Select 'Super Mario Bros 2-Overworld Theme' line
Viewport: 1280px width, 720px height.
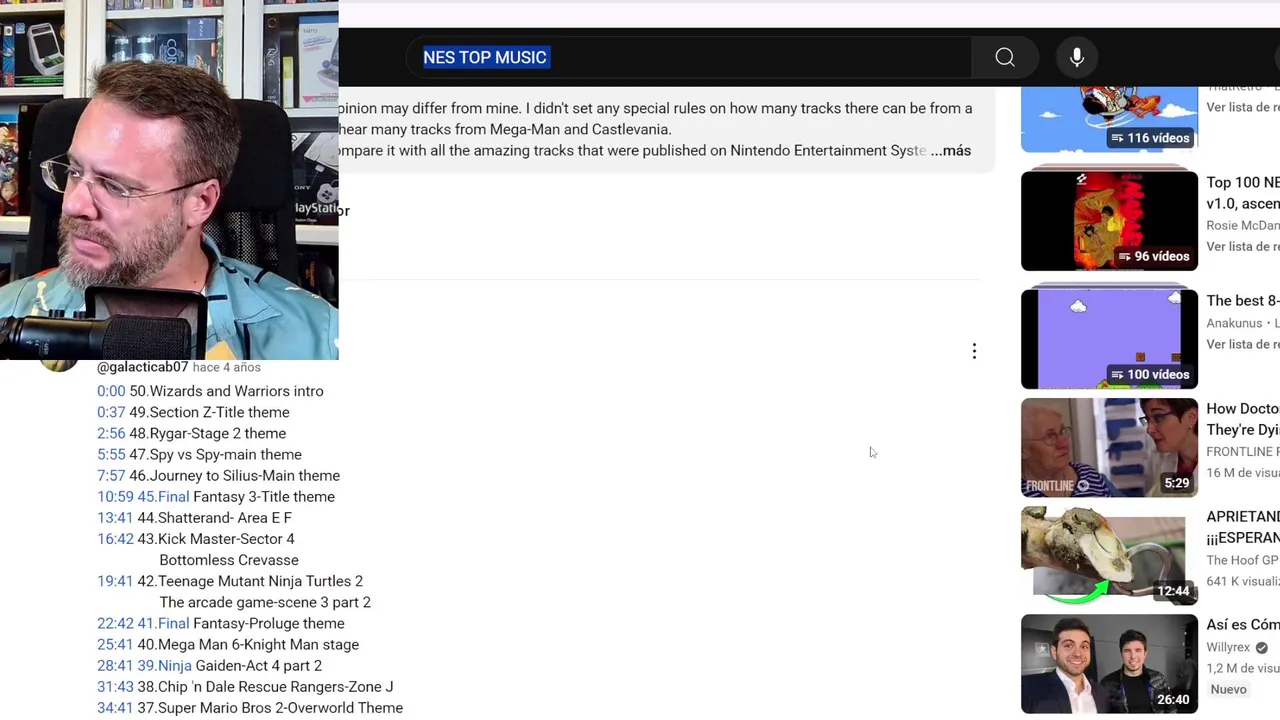270,707
